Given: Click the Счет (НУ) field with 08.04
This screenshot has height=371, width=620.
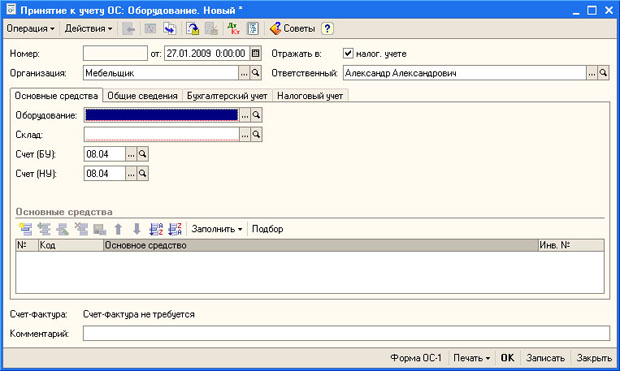Looking at the screenshot, I should [105, 173].
